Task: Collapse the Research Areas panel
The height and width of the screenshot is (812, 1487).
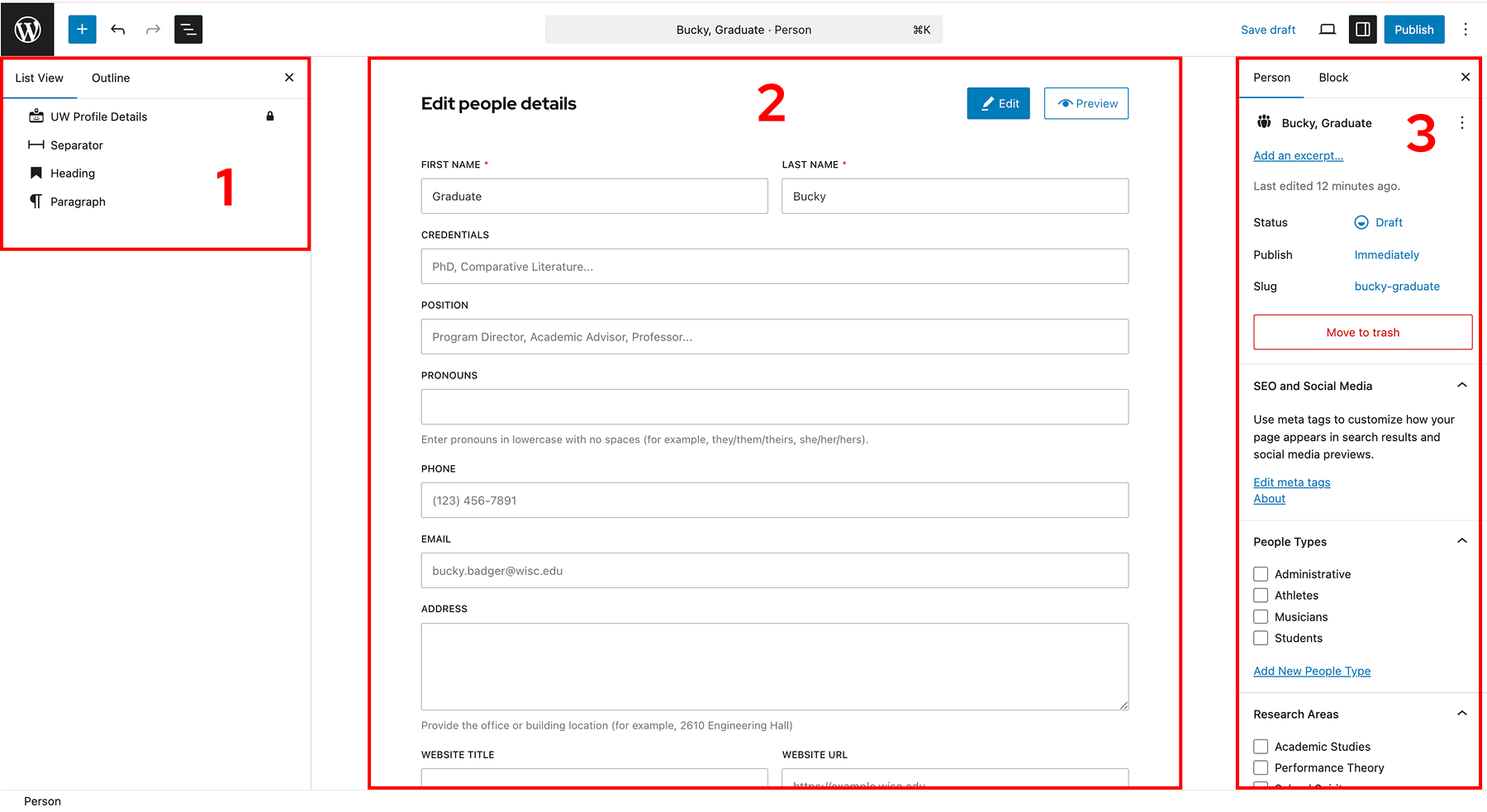Action: pyautogui.click(x=1461, y=714)
